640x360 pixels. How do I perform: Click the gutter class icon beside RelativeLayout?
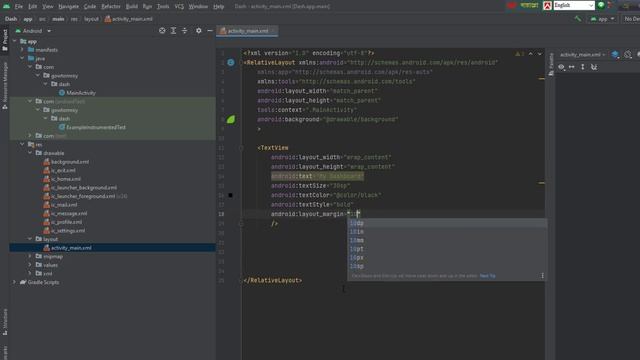231,62
